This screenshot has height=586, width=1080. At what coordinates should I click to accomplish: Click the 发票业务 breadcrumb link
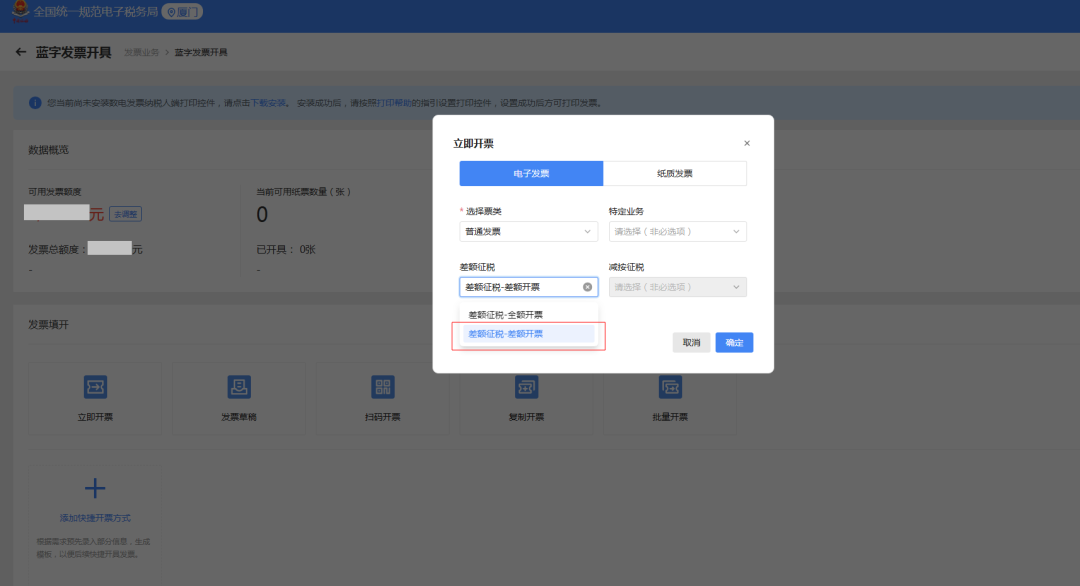[141, 52]
